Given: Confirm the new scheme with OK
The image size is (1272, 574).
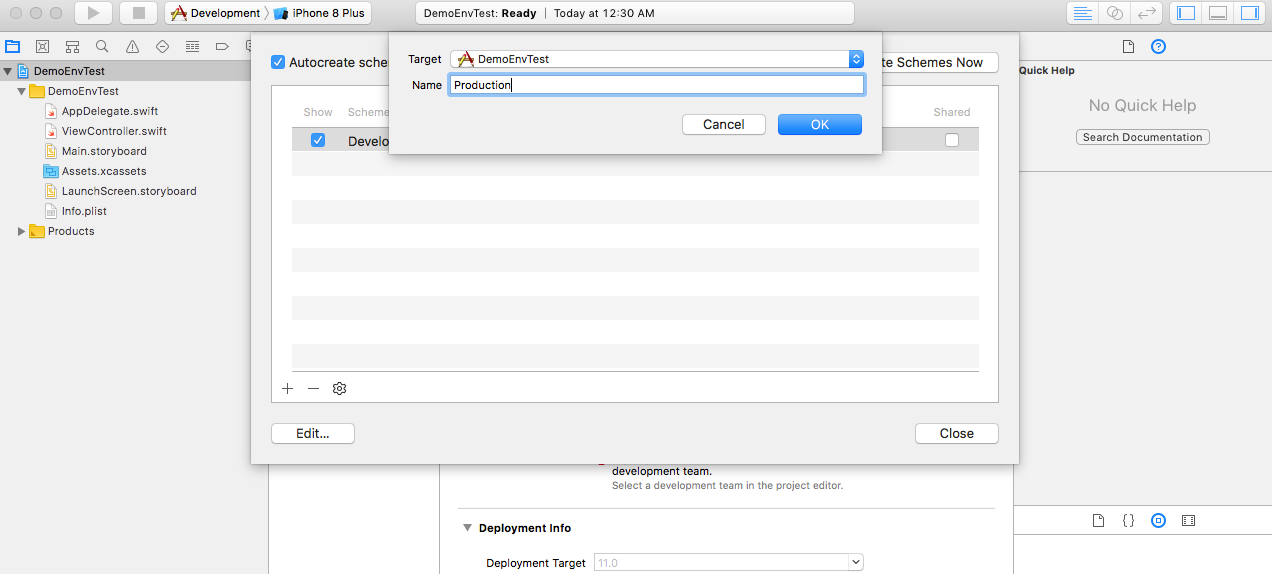Looking at the screenshot, I should click(820, 124).
